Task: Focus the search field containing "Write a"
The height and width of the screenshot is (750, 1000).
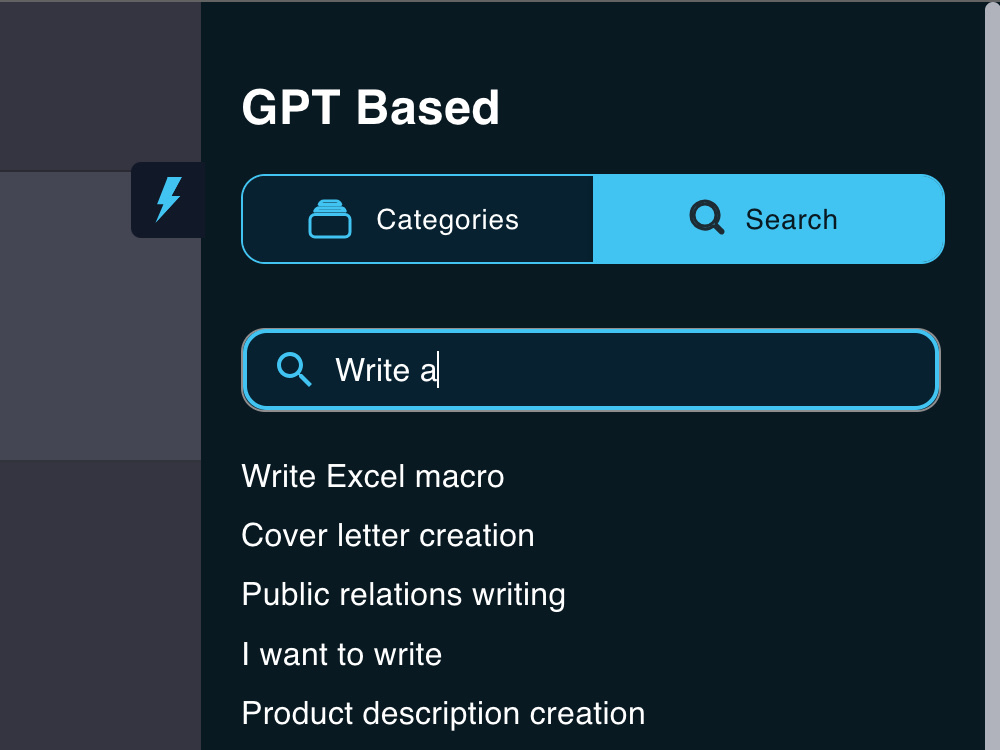Action: click(591, 370)
